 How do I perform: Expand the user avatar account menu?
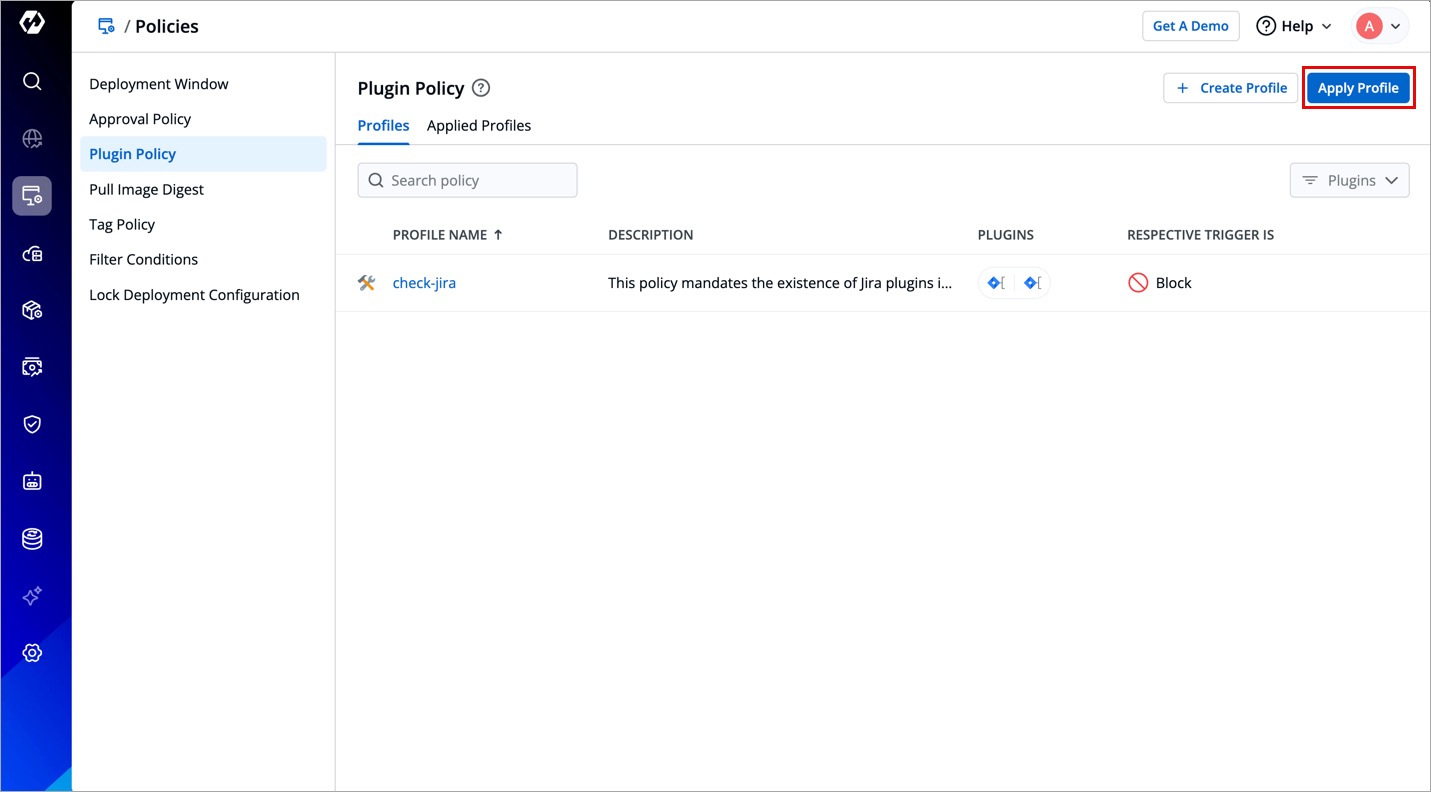click(1380, 26)
